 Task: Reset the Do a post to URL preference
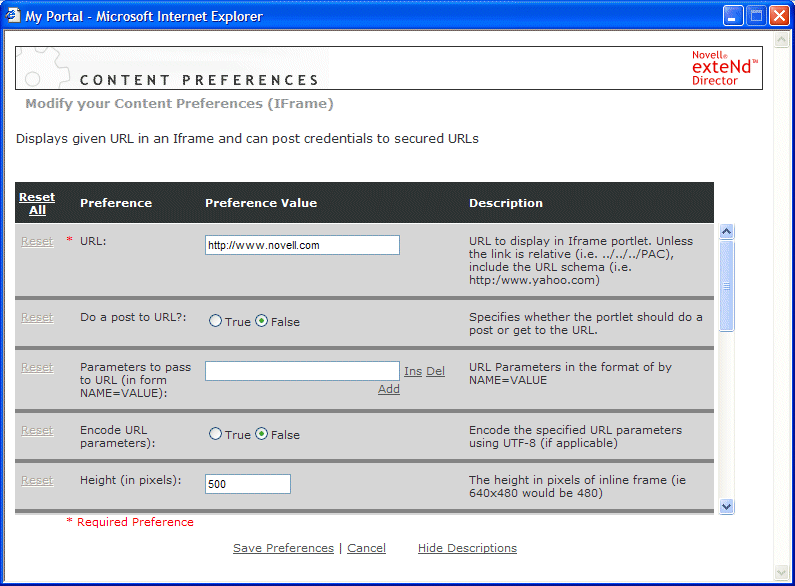[37, 317]
